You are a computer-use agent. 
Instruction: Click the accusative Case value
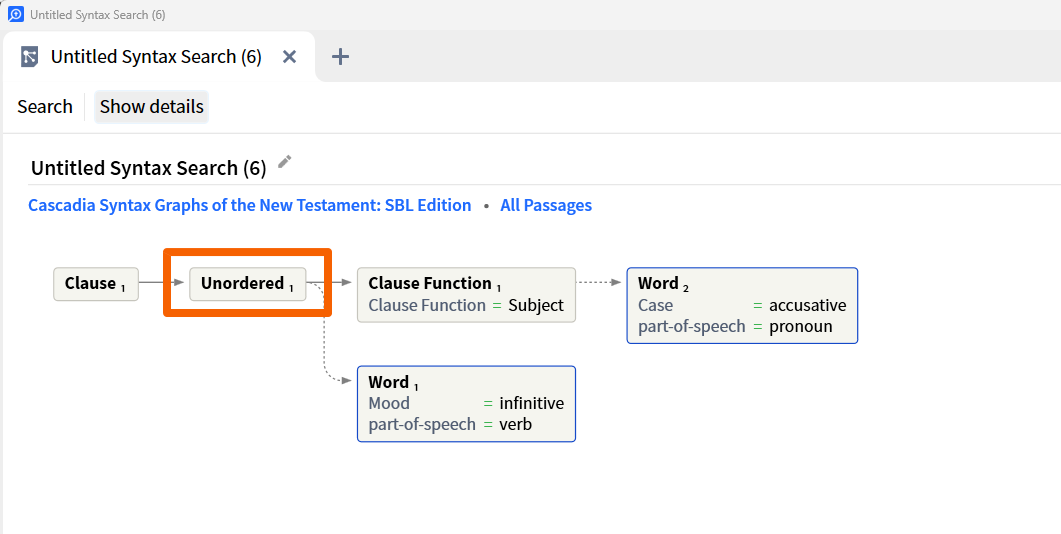(807, 305)
